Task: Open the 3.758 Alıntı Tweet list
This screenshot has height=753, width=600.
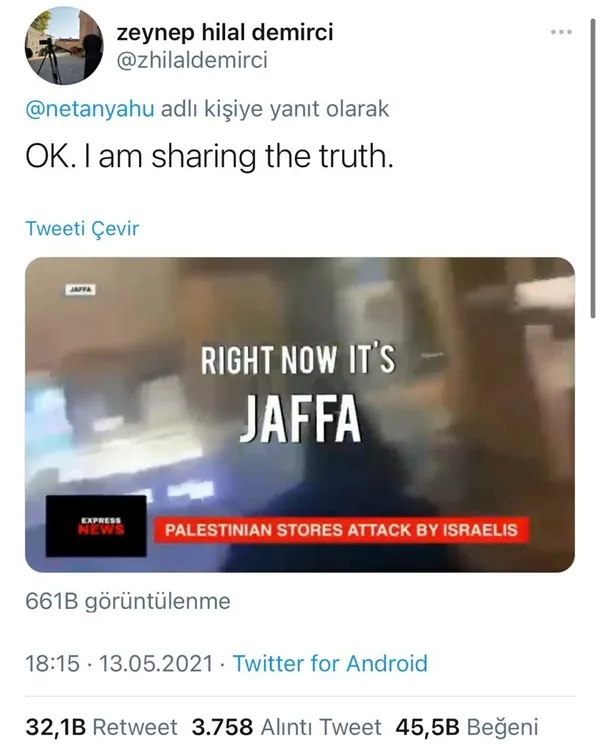Action: pos(287,727)
